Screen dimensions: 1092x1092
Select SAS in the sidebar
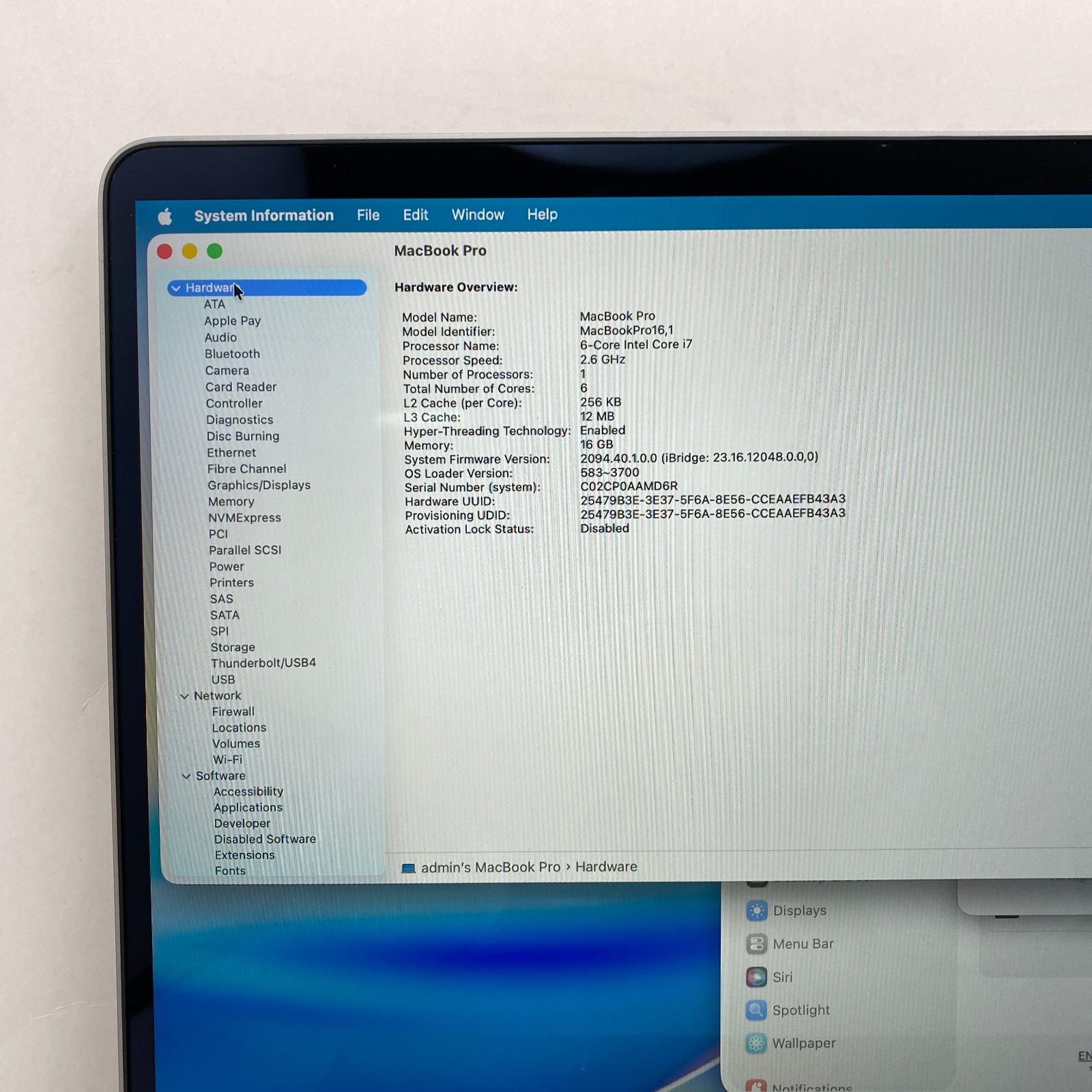[x=221, y=599]
